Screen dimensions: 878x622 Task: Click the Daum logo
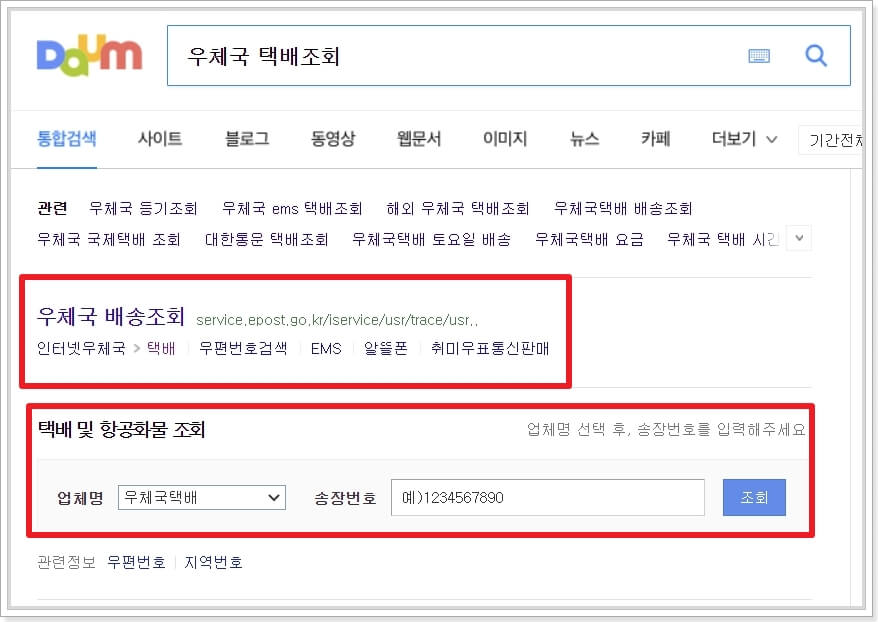click(88, 56)
